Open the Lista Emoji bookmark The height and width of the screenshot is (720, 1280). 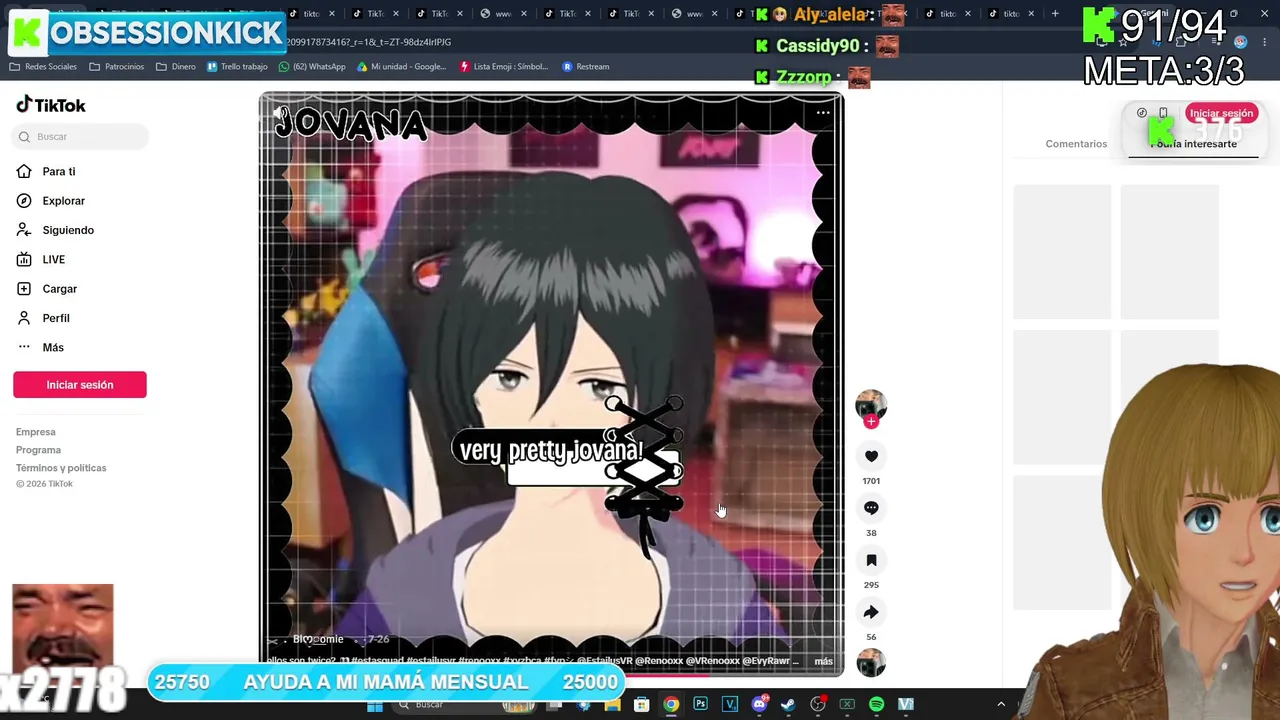point(504,67)
